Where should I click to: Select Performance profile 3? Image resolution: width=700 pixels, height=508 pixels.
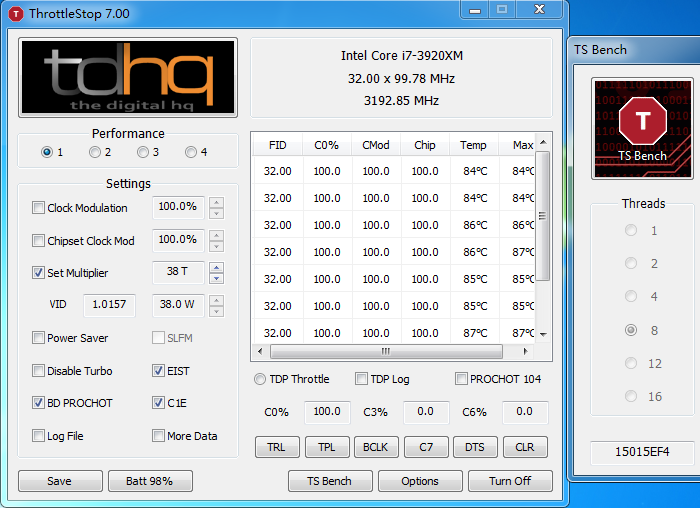(x=143, y=152)
